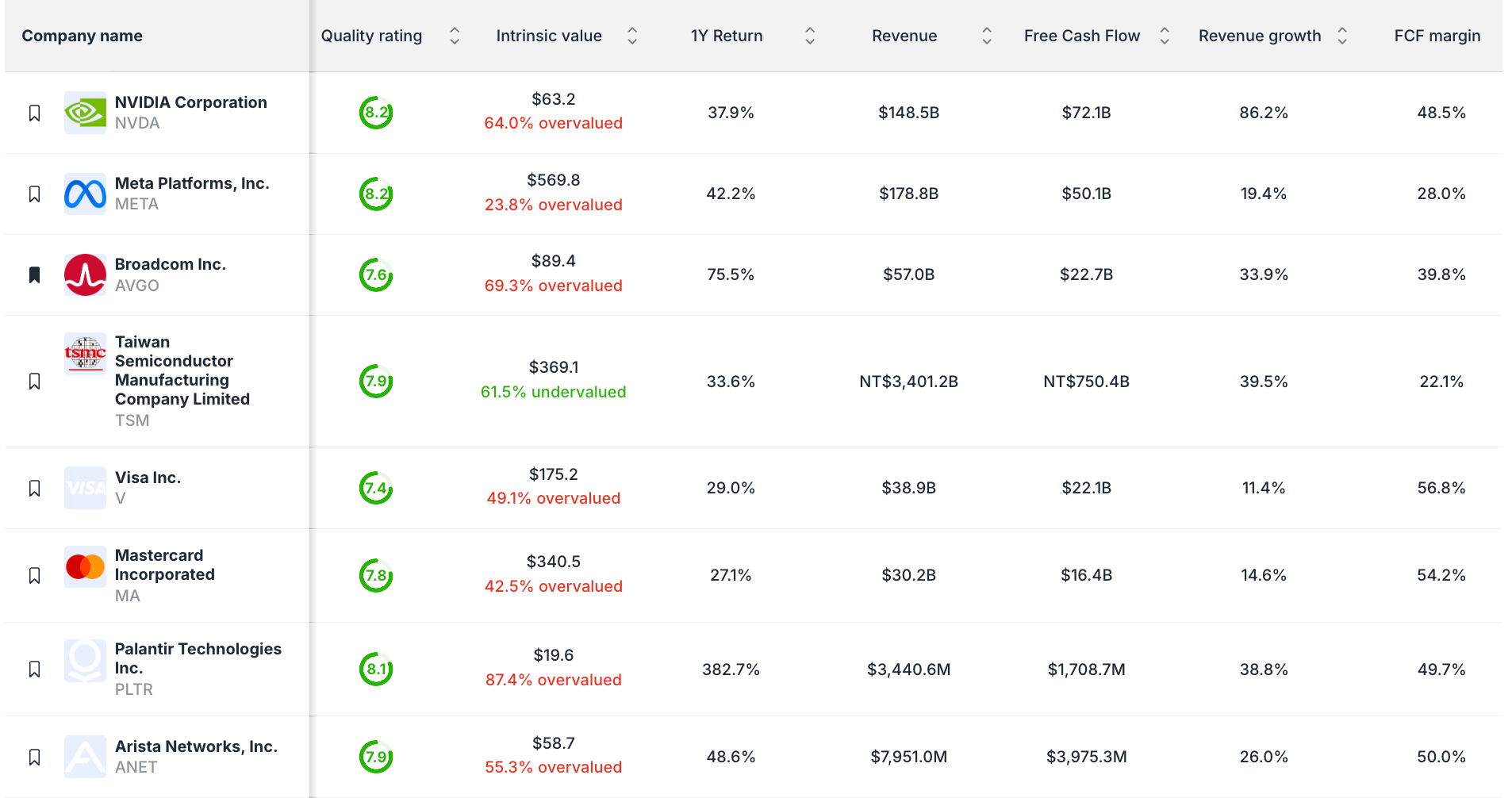Click the Mastercard logo icon
This screenshot has width=1512, height=798.
click(x=85, y=567)
